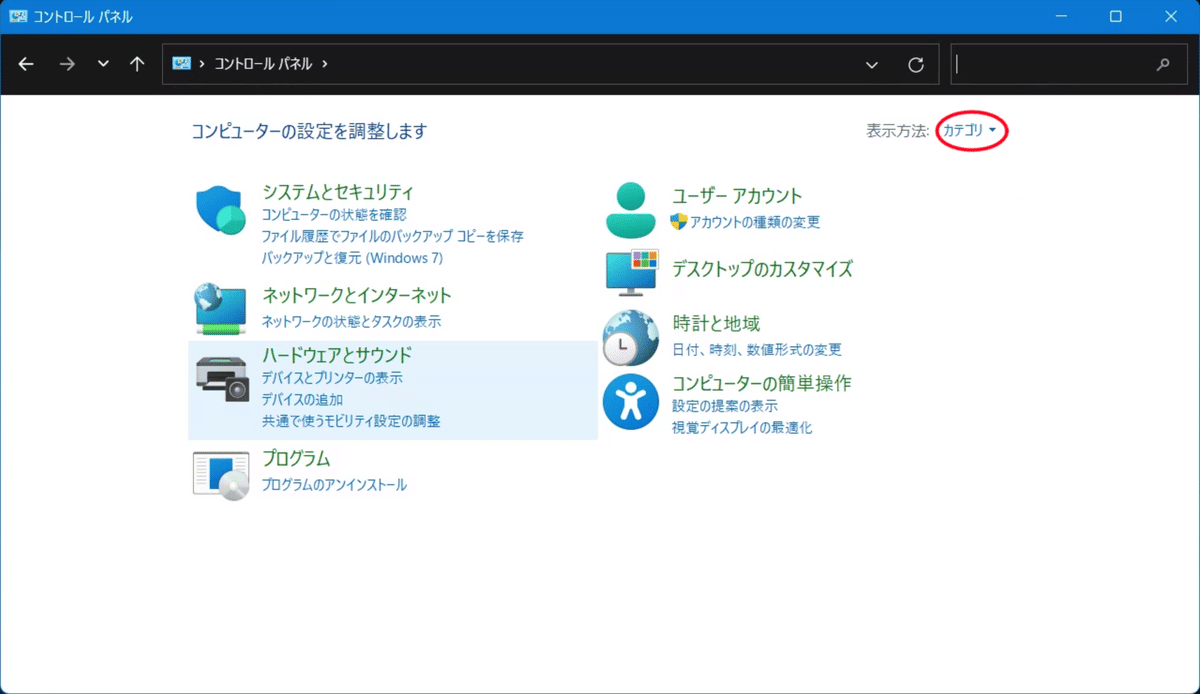Open 共通で使うモビリティ設定の調整 link
The height and width of the screenshot is (694, 1200).
tap(351, 422)
